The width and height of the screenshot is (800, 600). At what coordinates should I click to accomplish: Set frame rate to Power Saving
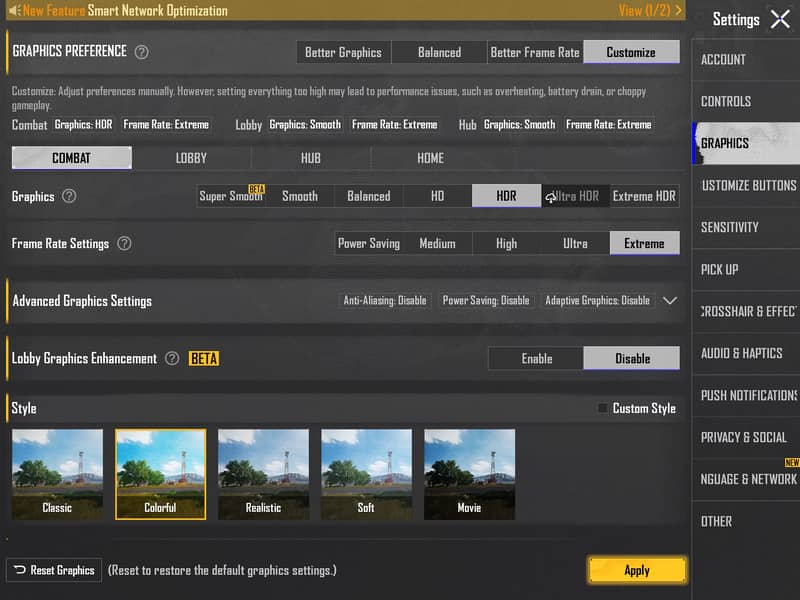tap(369, 243)
